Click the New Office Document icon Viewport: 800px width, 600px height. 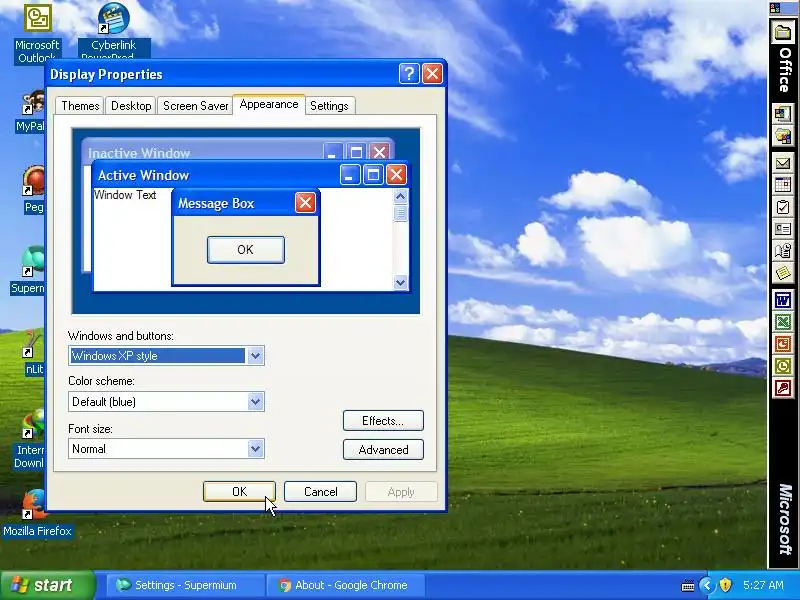pyautogui.click(x=783, y=113)
